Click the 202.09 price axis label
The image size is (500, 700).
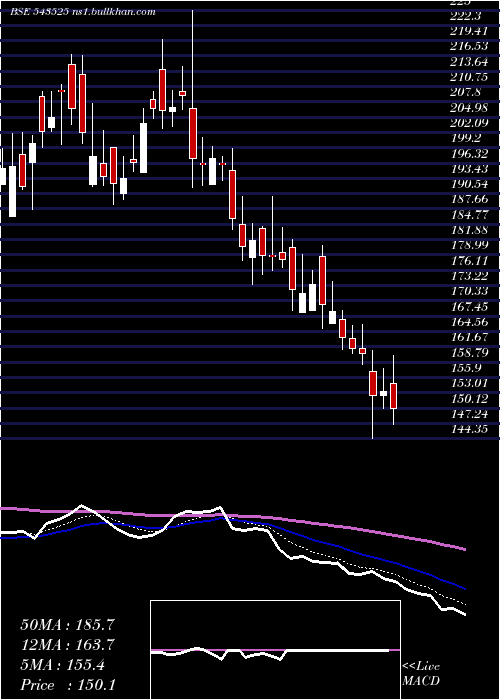click(x=468, y=122)
